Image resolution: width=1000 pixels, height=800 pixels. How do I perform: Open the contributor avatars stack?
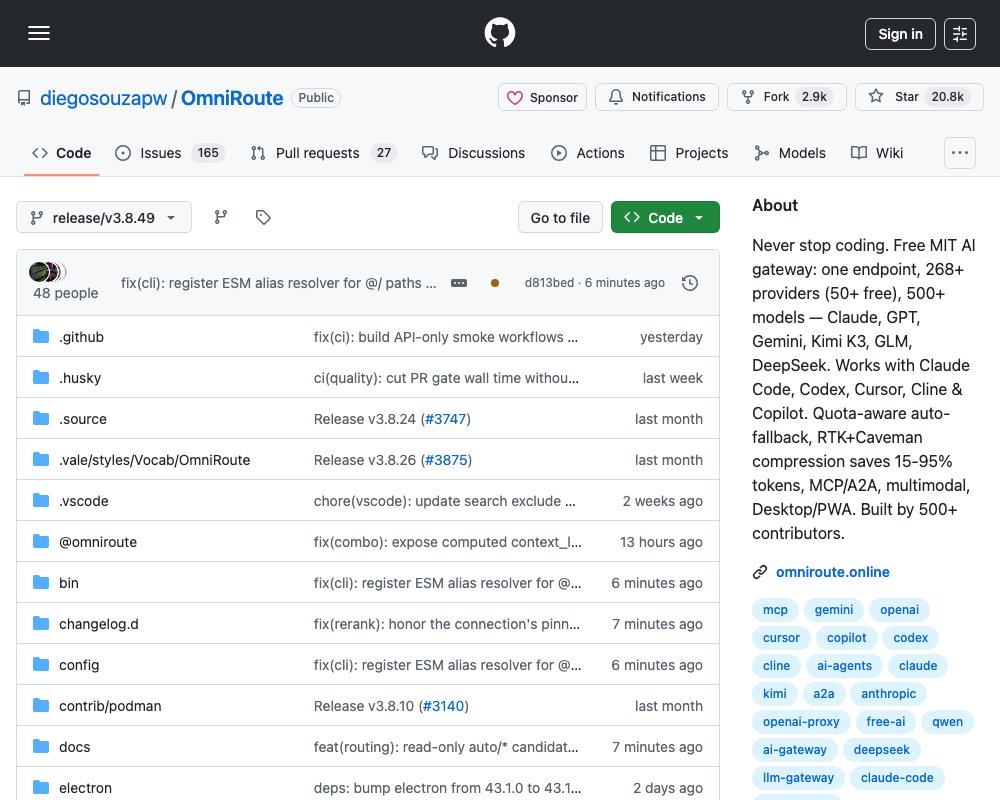pyautogui.click(x=48, y=272)
